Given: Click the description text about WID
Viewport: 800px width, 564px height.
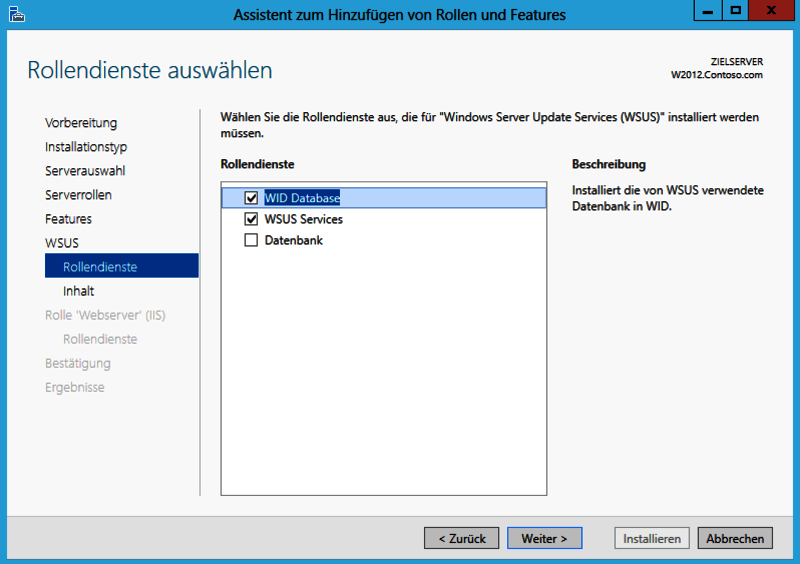Looking at the screenshot, I should point(668,198).
